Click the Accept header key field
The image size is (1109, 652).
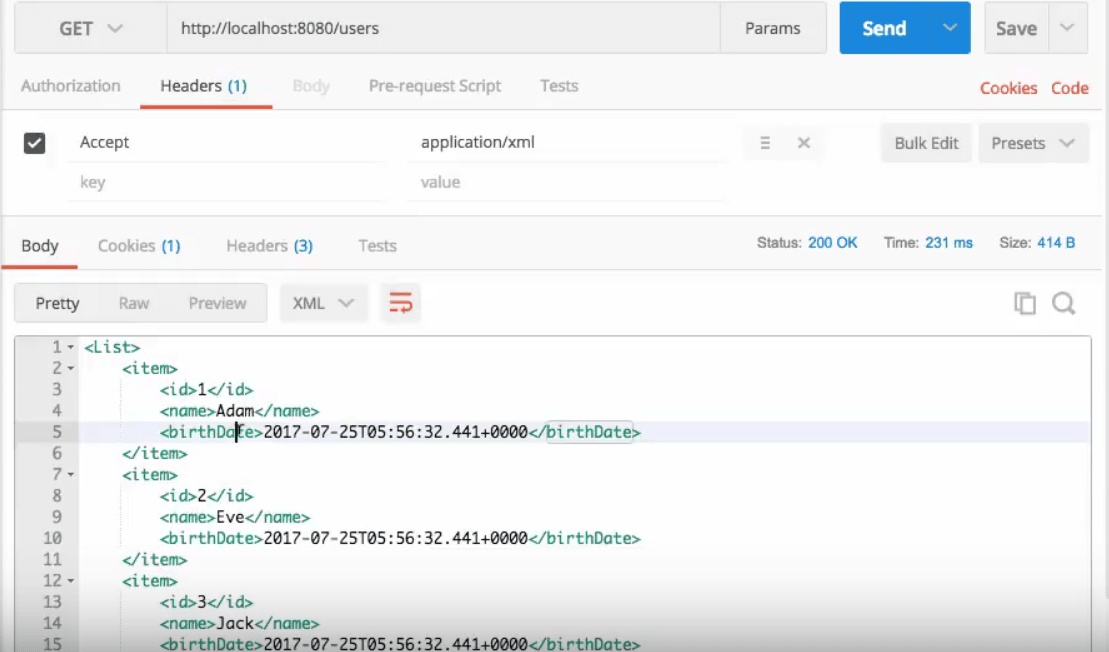[x=226, y=142]
